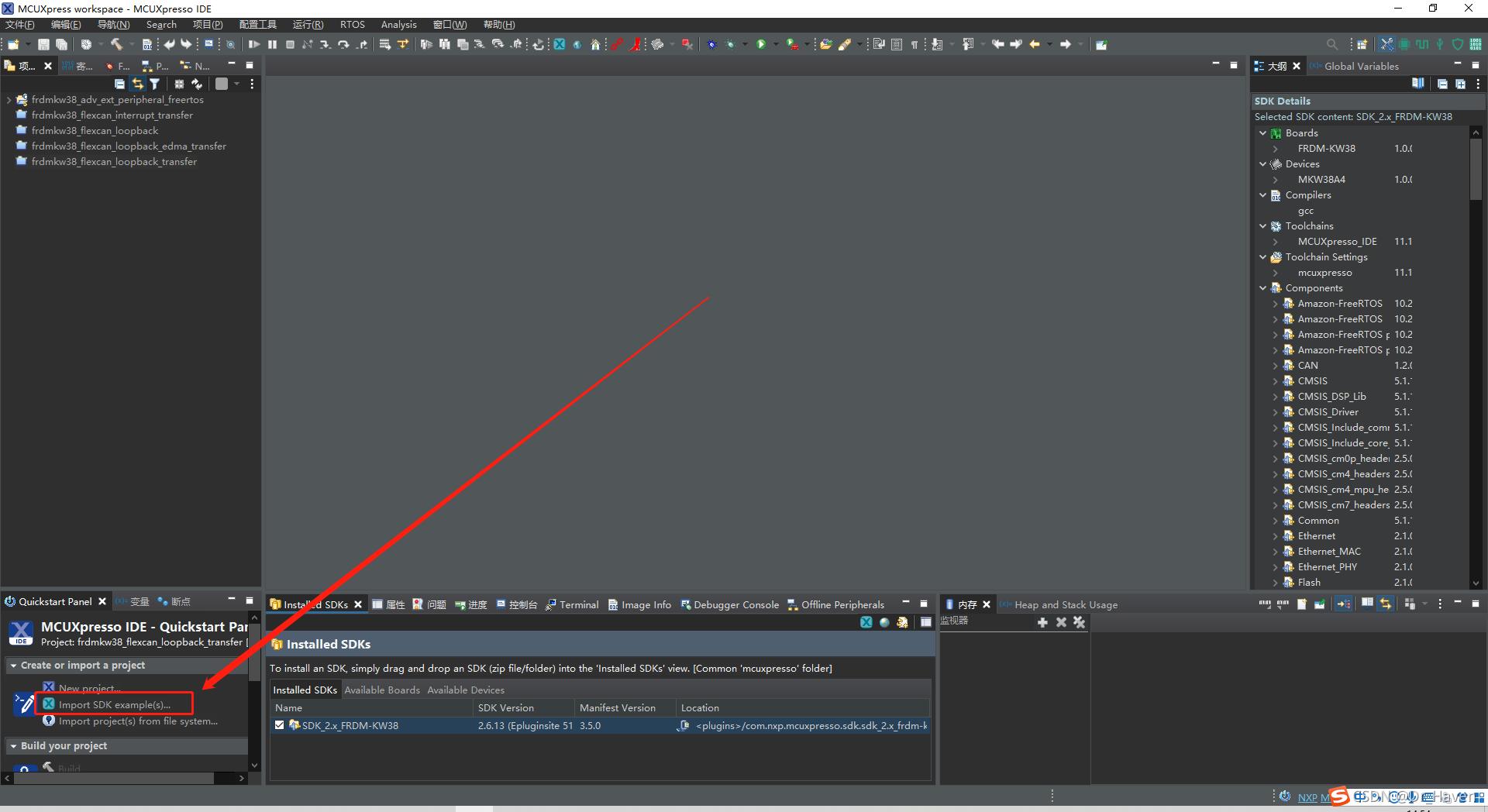Click Import project(s) from file system... link

click(138, 721)
